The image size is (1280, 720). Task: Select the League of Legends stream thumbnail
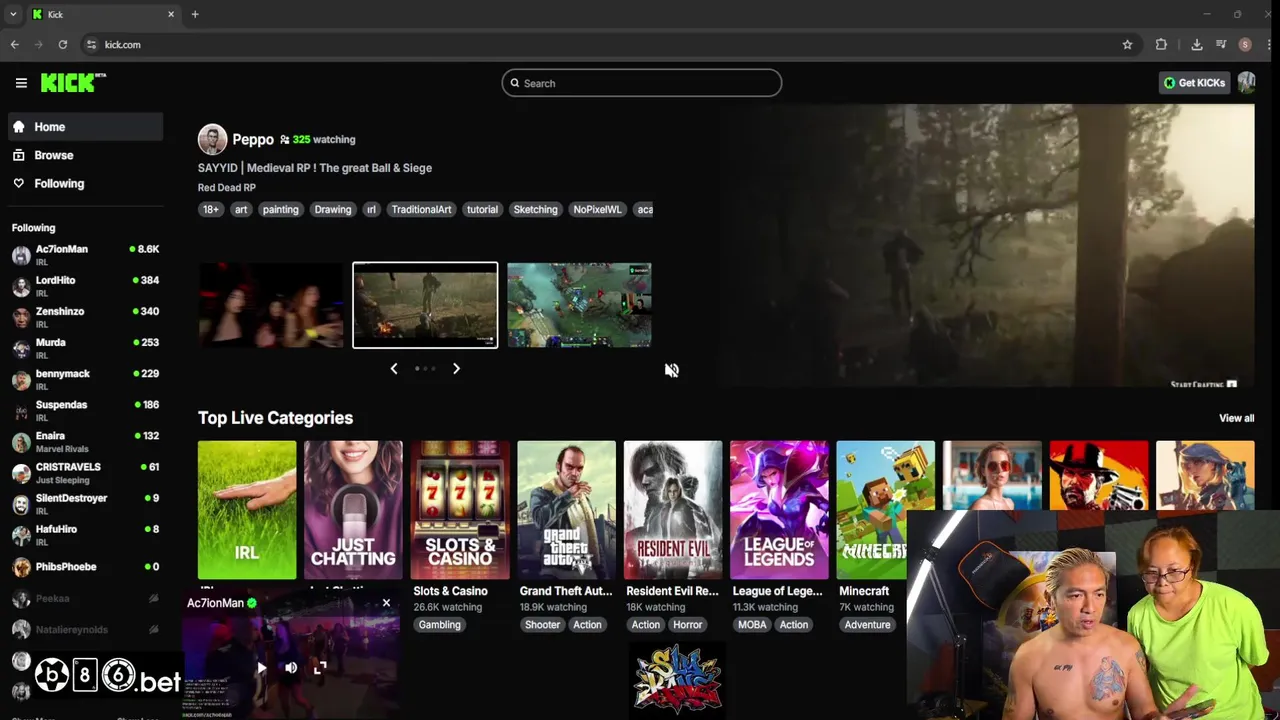[x=579, y=305]
